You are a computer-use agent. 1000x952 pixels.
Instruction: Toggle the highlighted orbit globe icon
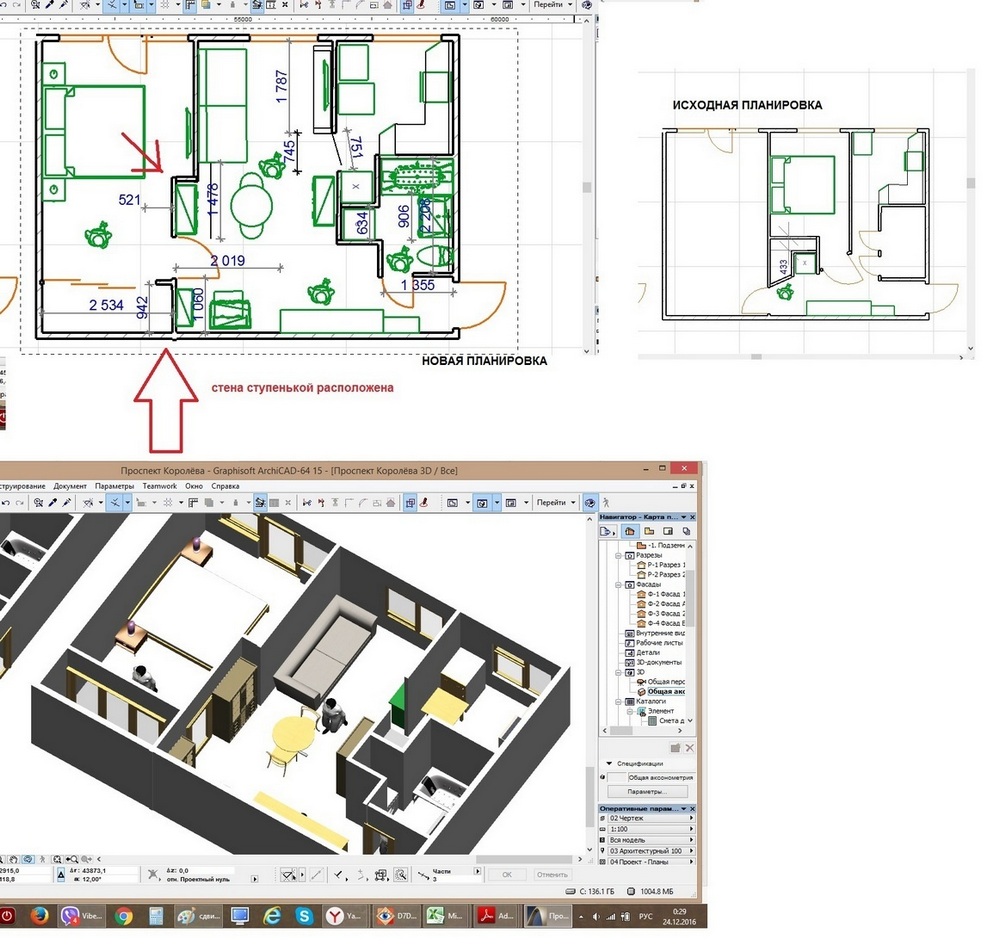click(589, 502)
